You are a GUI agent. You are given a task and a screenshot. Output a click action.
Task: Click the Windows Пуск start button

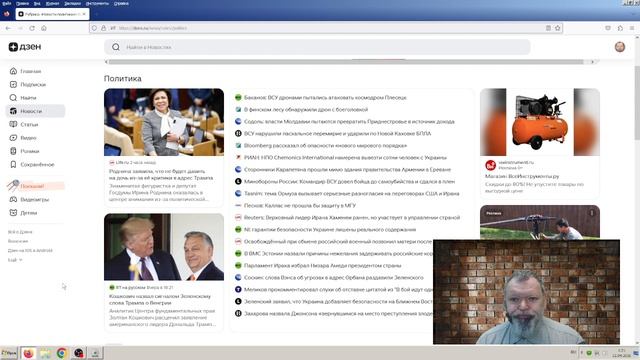(9, 353)
